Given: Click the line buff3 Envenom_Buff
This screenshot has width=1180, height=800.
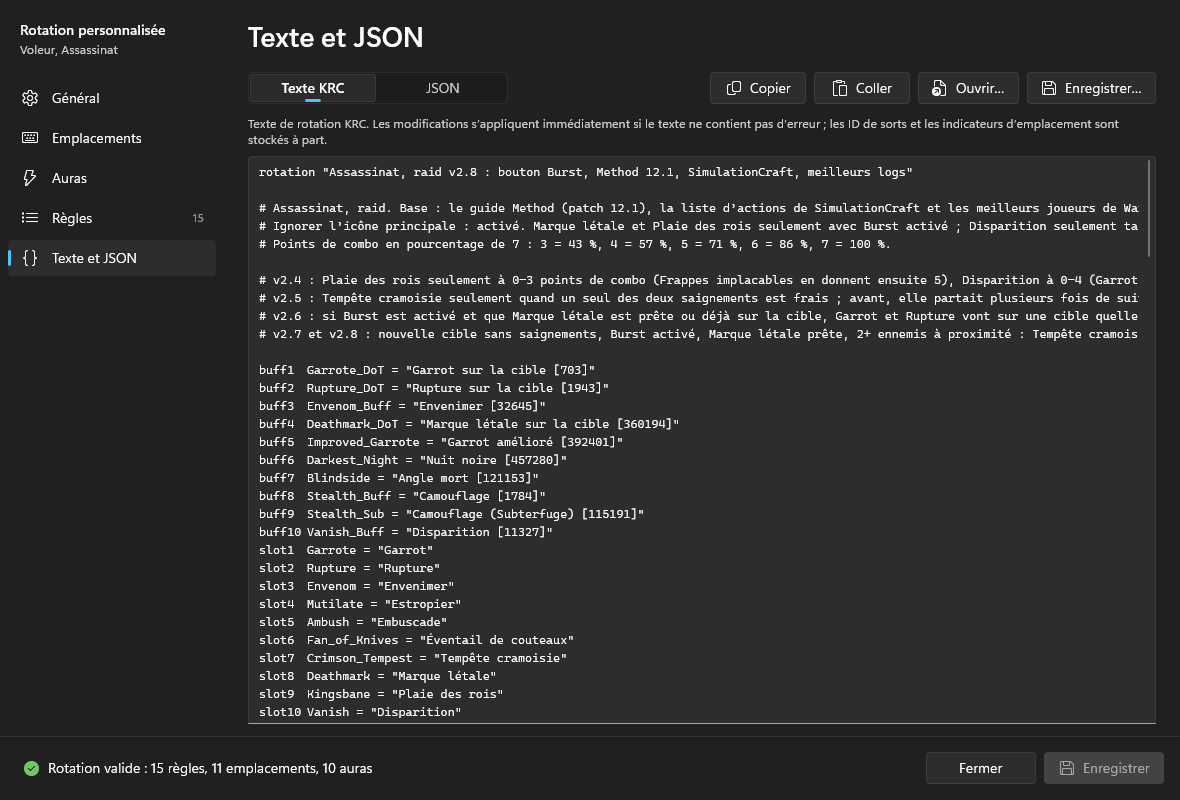Looking at the screenshot, I should (x=402, y=406).
